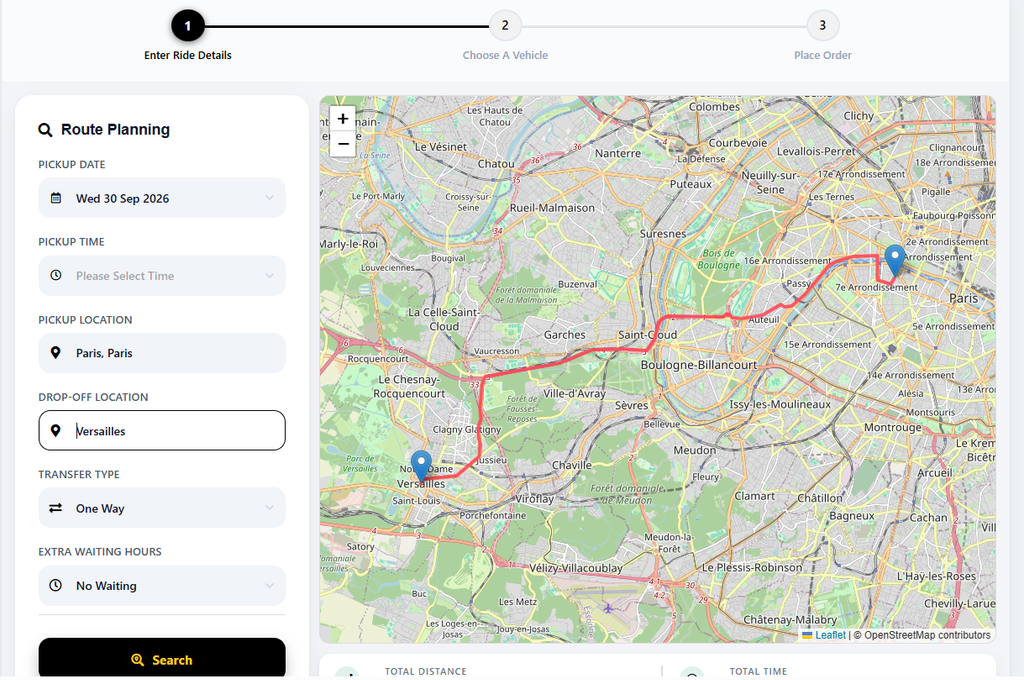Click Meudon label on the map
This screenshot has width=1024, height=680.
(x=695, y=451)
